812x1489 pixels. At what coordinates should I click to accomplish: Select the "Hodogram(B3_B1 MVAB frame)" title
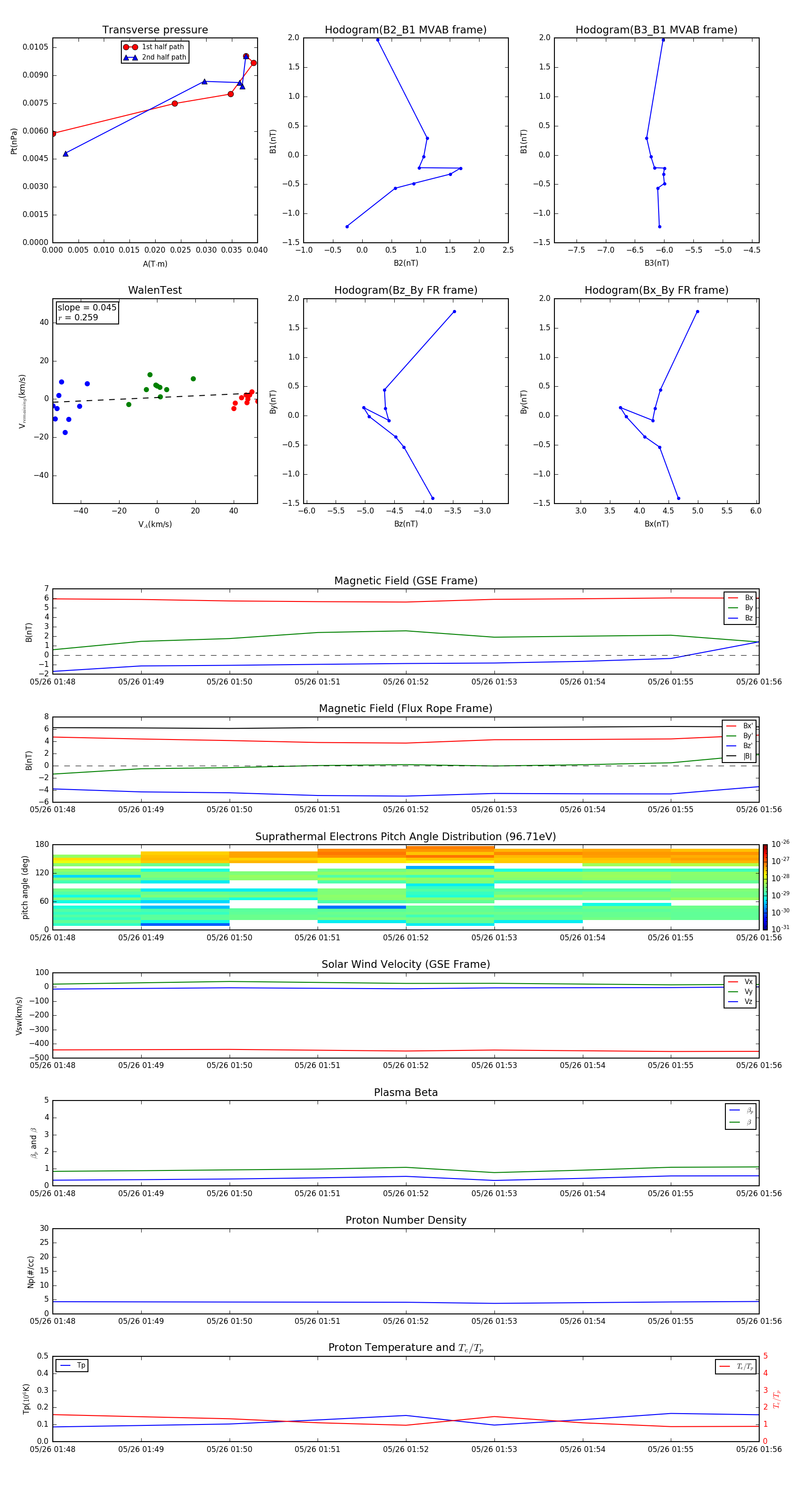point(656,30)
